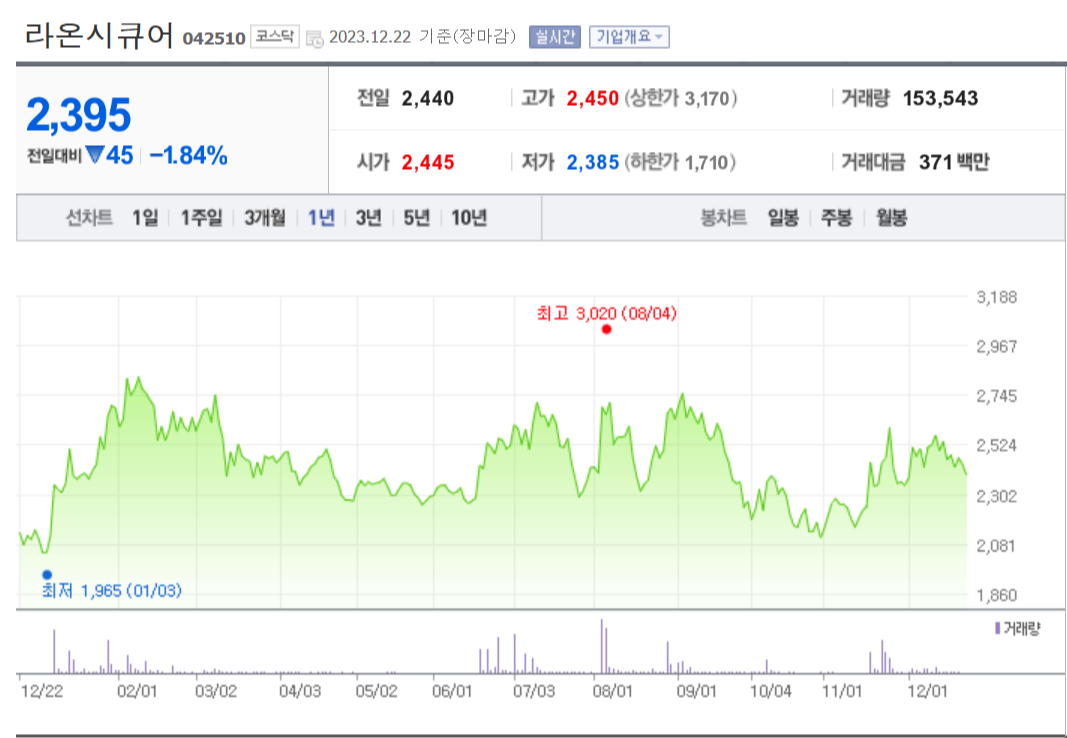The width and height of the screenshot is (1067, 738).
Task: Click the 04/03 date axis label
Action: point(299,692)
